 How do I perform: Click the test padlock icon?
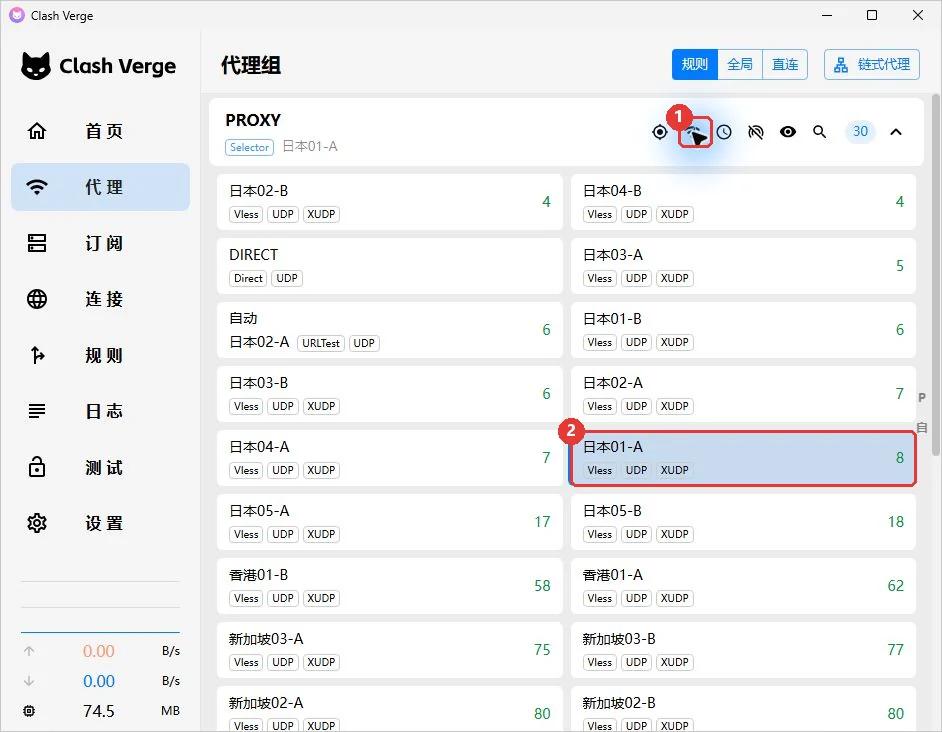37,466
